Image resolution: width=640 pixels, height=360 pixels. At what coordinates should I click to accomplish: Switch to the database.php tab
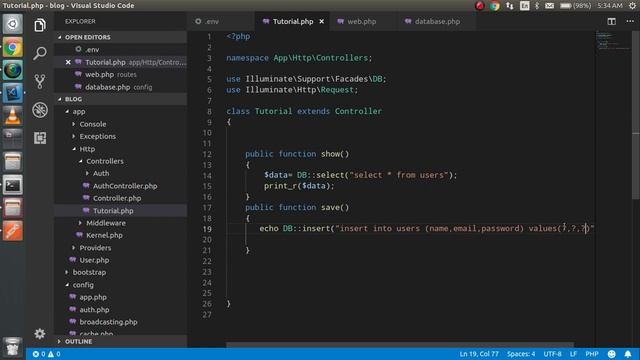pyautogui.click(x=437, y=21)
